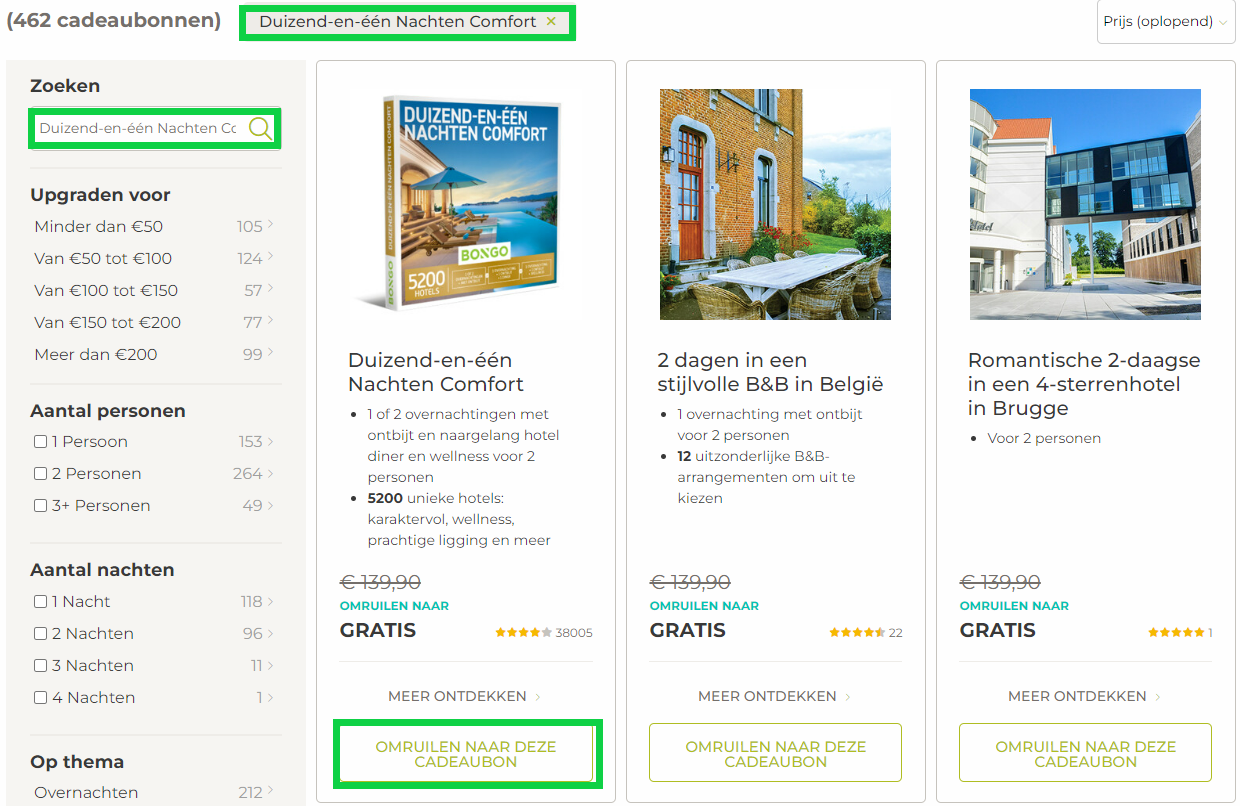Select the Van €100 tot €150 range
1240x806 pixels.
pyautogui.click(x=106, y=291)
